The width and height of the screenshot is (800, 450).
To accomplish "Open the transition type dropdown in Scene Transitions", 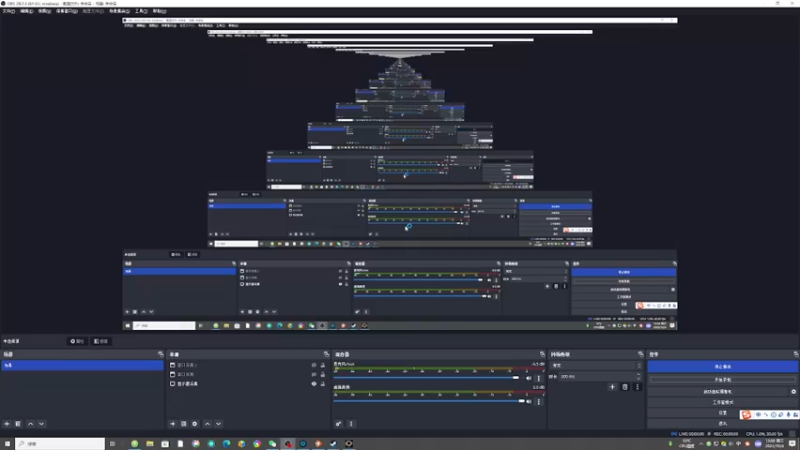I will click(x=596, y=366).
